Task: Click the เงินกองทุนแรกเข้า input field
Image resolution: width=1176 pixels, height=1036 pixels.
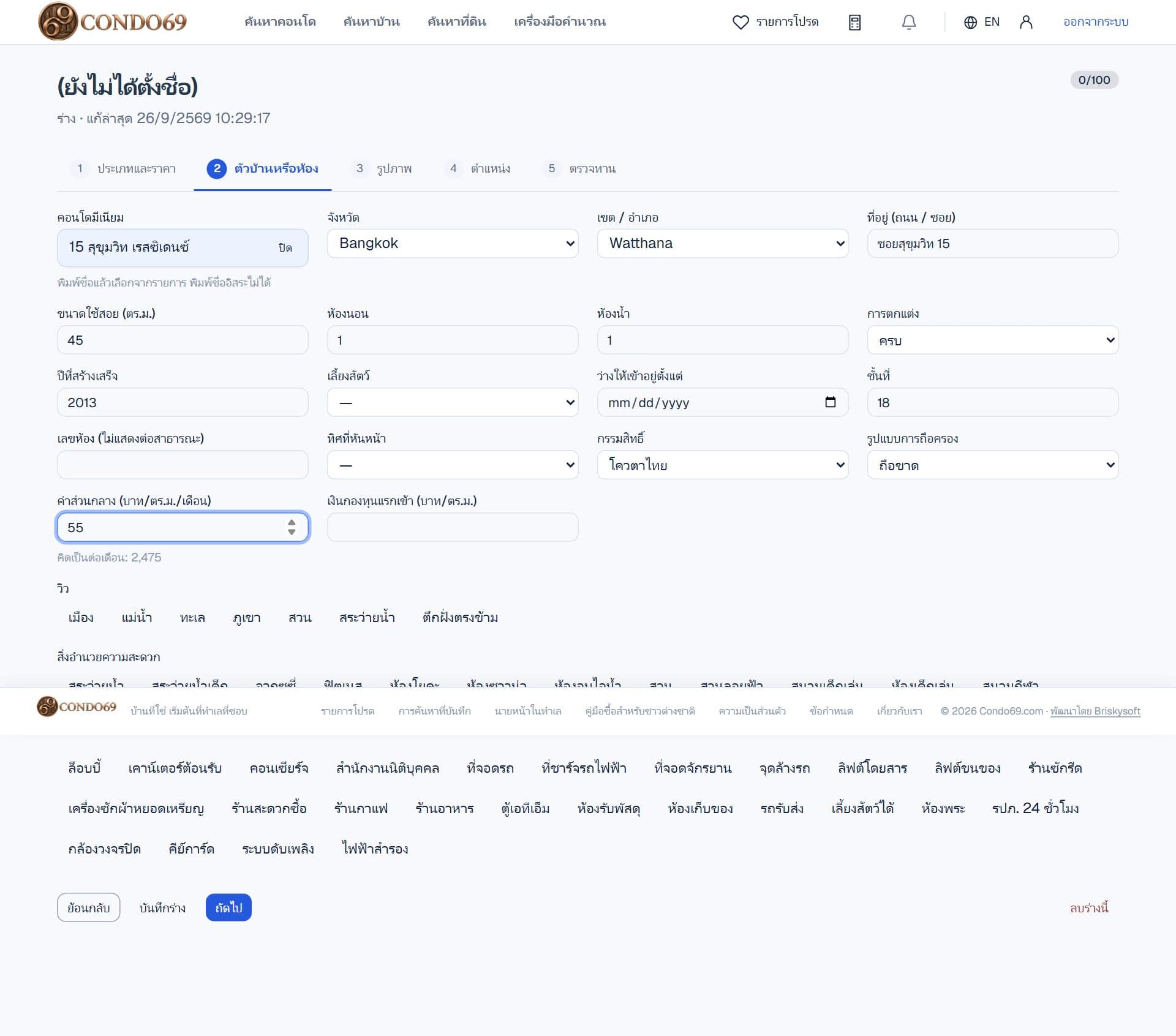Action: click(453, 527)
